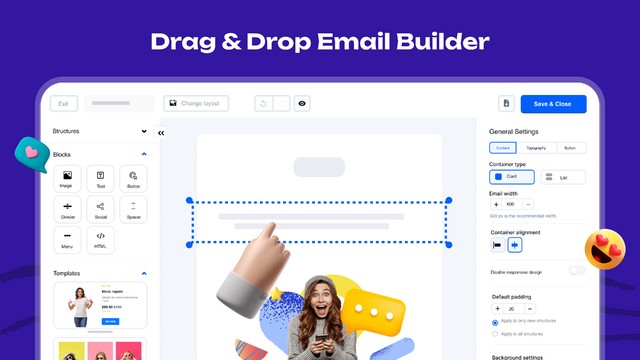This screenshot has width=640, height=360.
Task: Toggle Disable responsive design switch
Action: 577,270
